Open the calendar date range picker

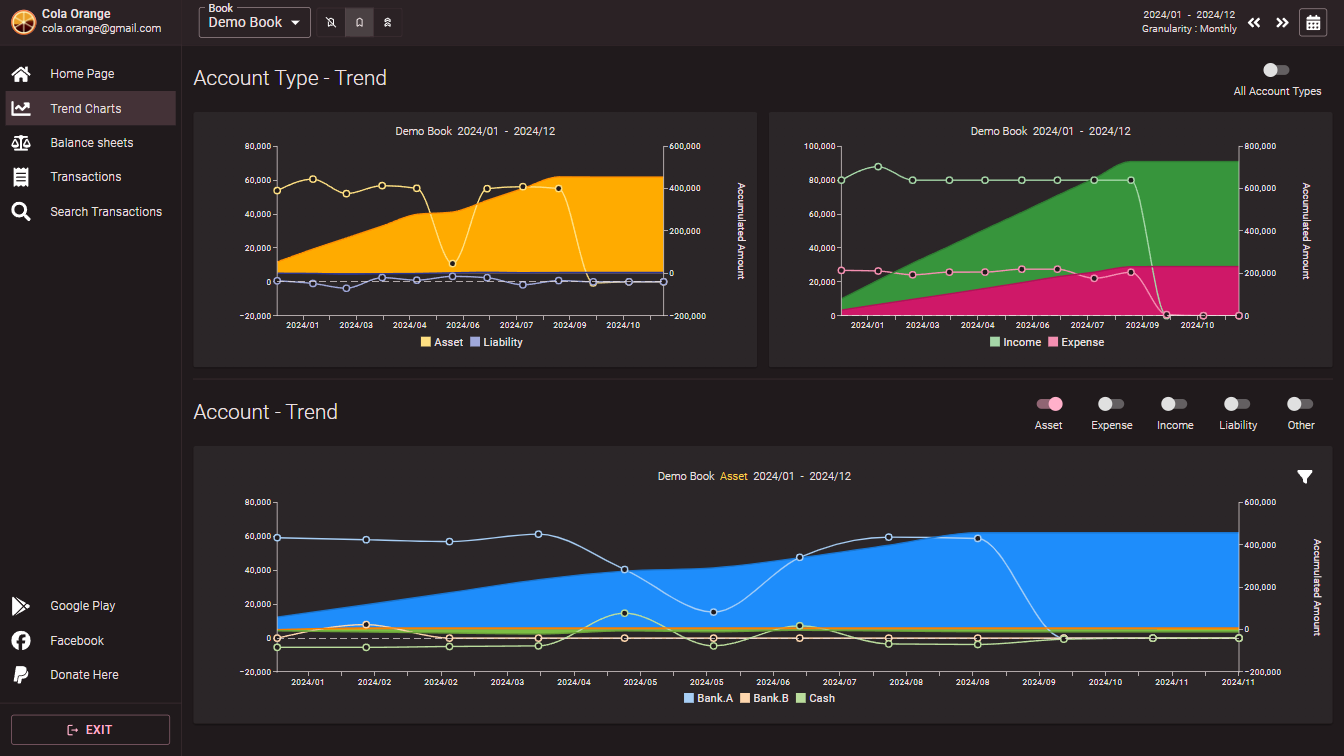coord(1312,22)
